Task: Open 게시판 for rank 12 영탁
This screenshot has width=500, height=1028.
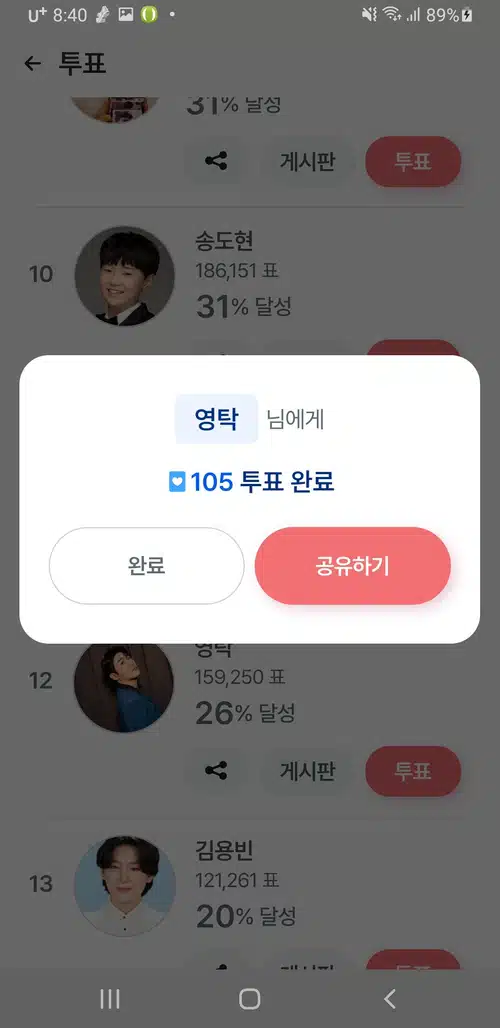Action: 308,770
